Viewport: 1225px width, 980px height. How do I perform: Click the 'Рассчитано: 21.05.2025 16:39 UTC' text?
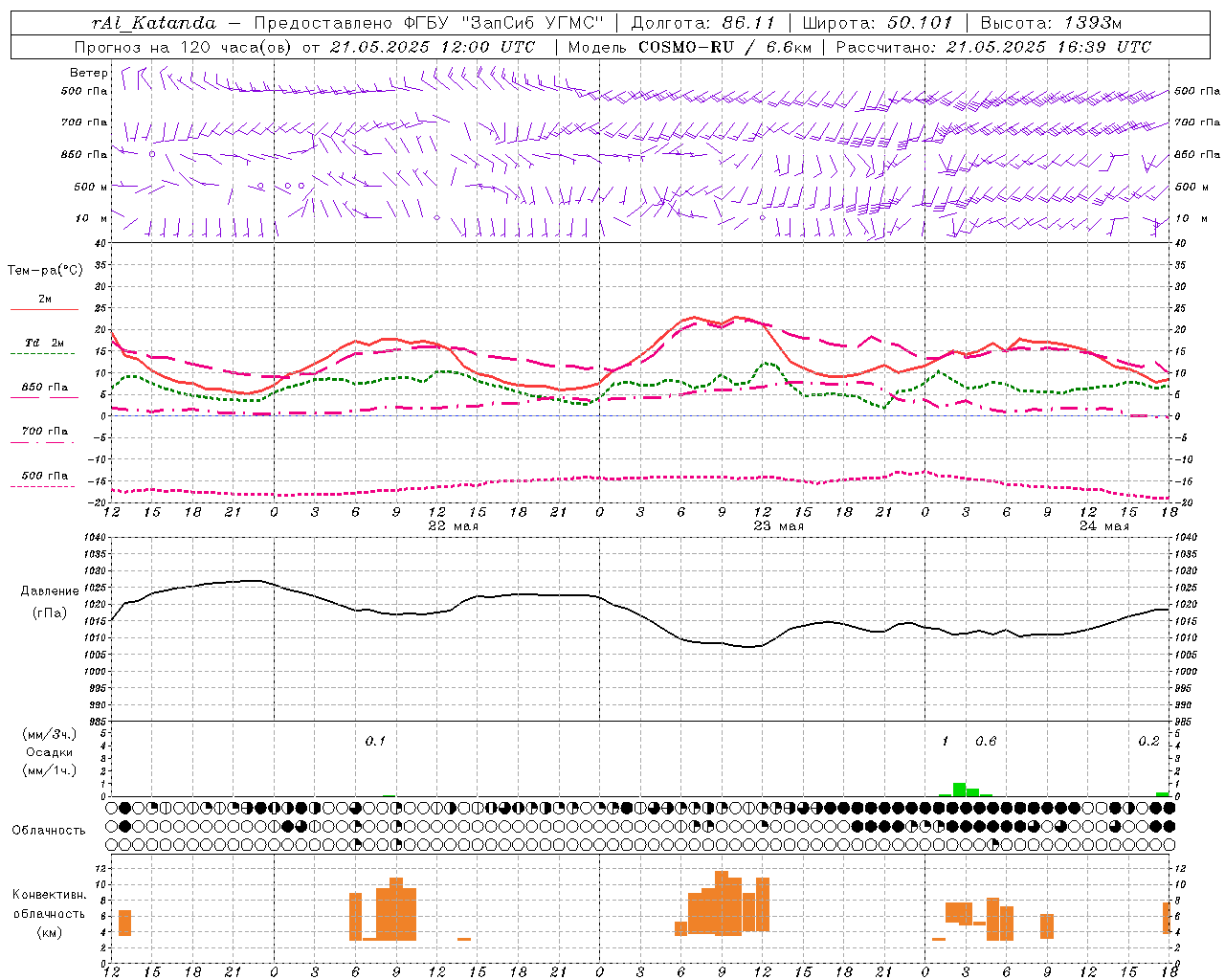[993, 47]
